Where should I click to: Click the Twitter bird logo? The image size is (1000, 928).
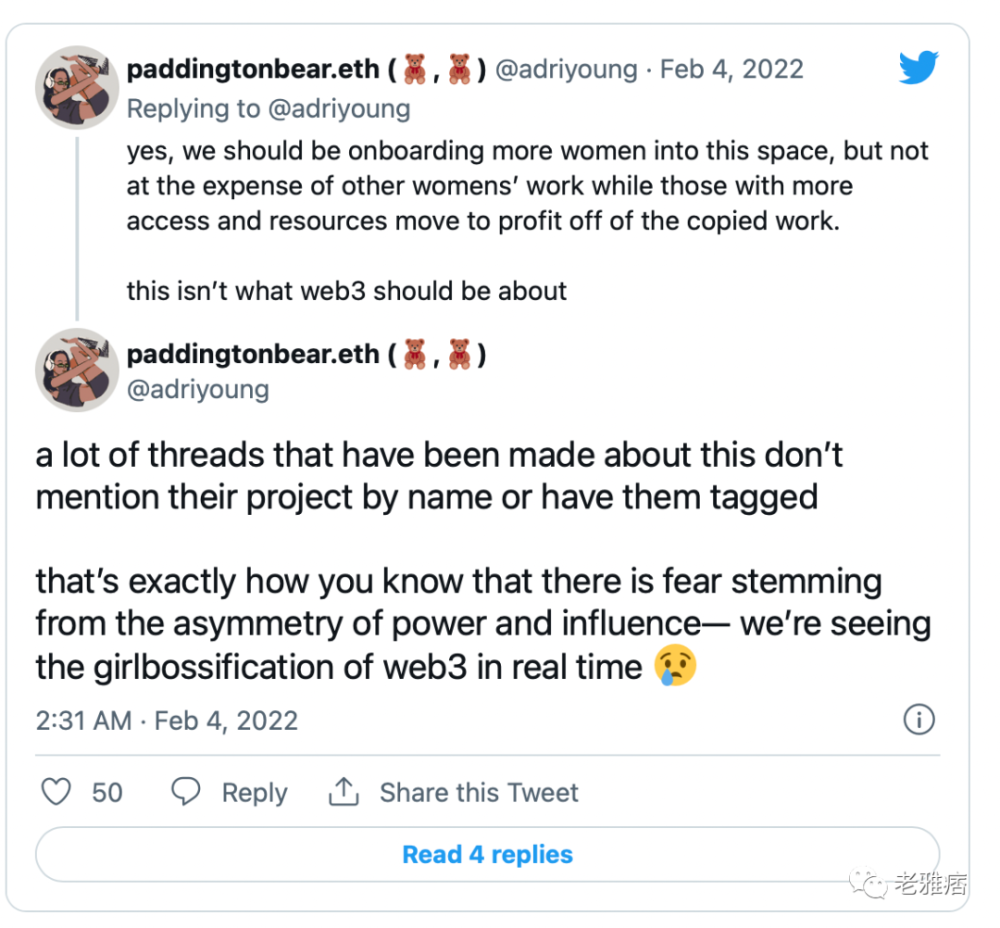919,68
